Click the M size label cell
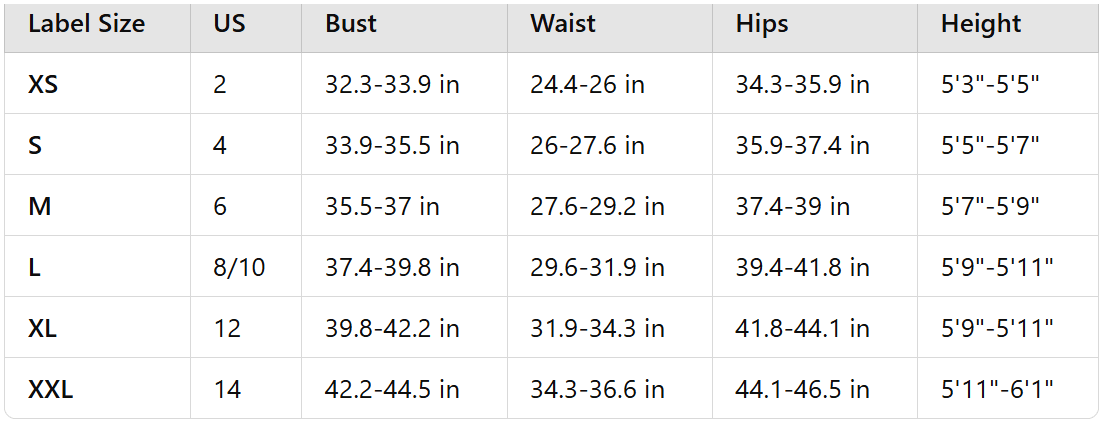Viewport: 1106px width, 425px height. pyautogui.click(x=38, y=207)
